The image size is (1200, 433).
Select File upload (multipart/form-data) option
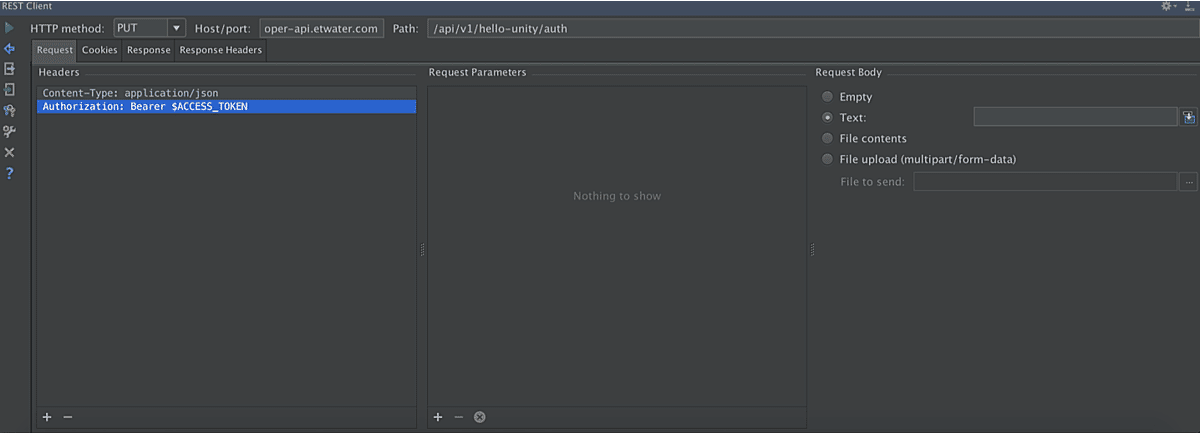coord(827,160)
